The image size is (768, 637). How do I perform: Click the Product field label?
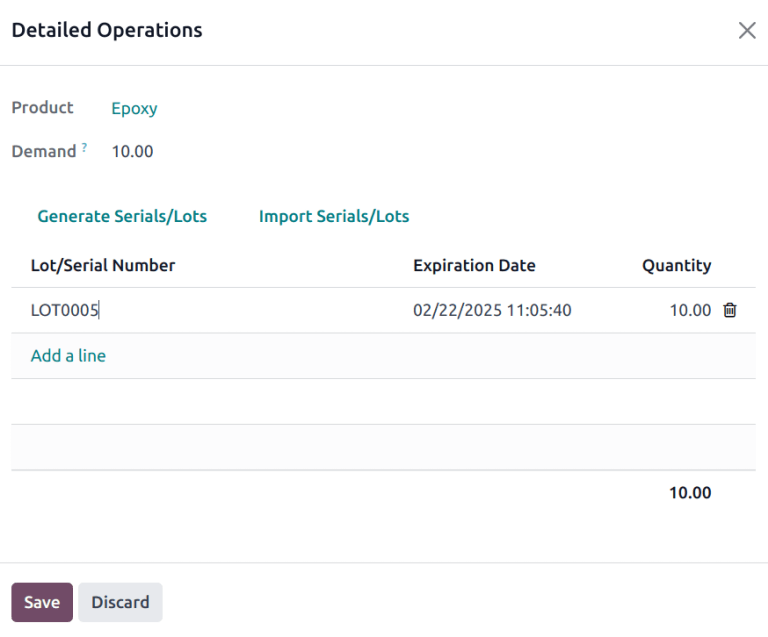[42, 107]
